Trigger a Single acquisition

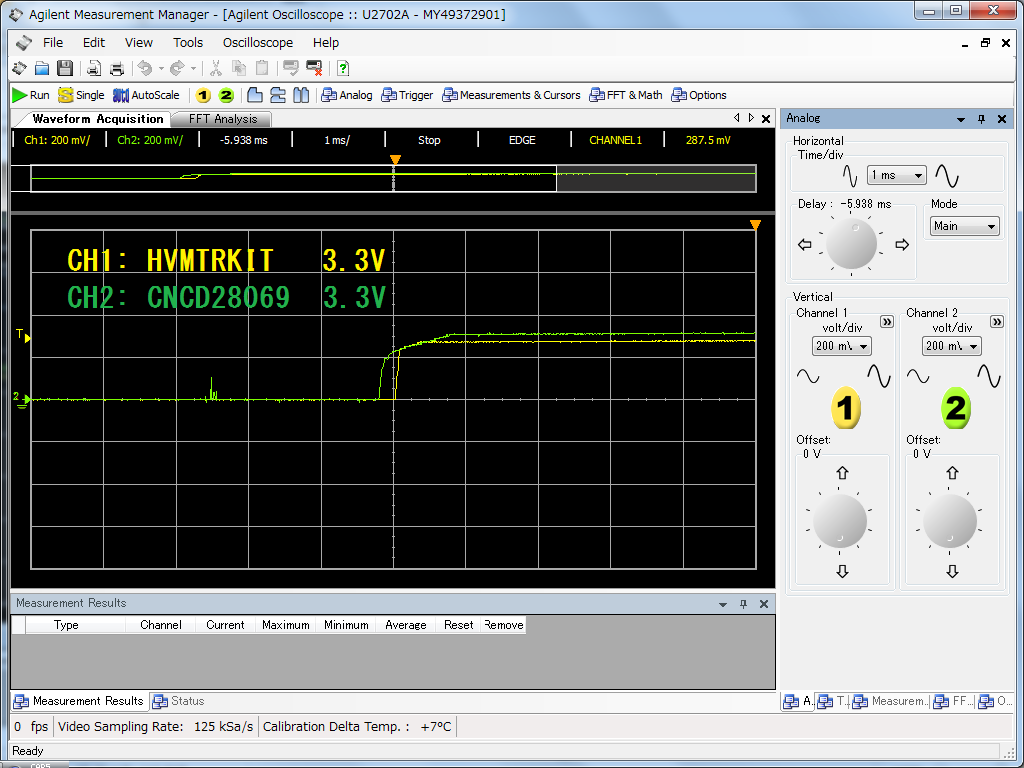[x=81, y=95]
